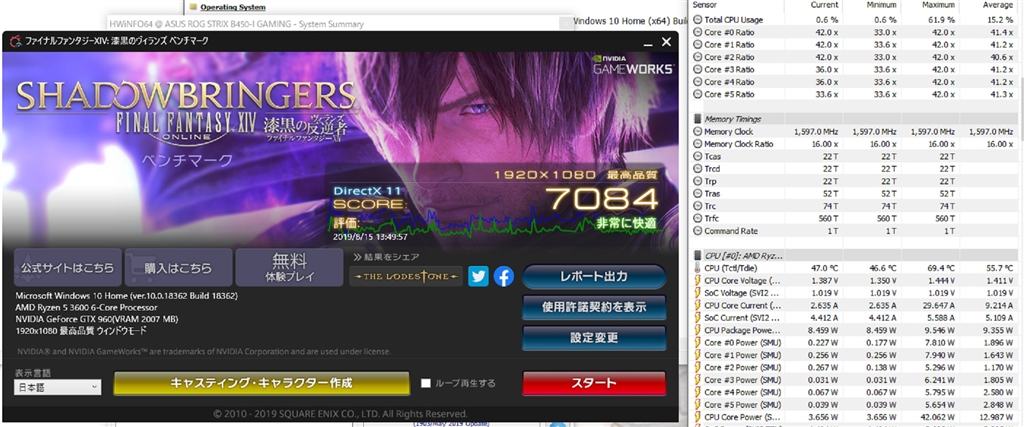
Task: Click the icon beside Core #5 Ratio
Action: pyautogui.click(x=698, y=95)
